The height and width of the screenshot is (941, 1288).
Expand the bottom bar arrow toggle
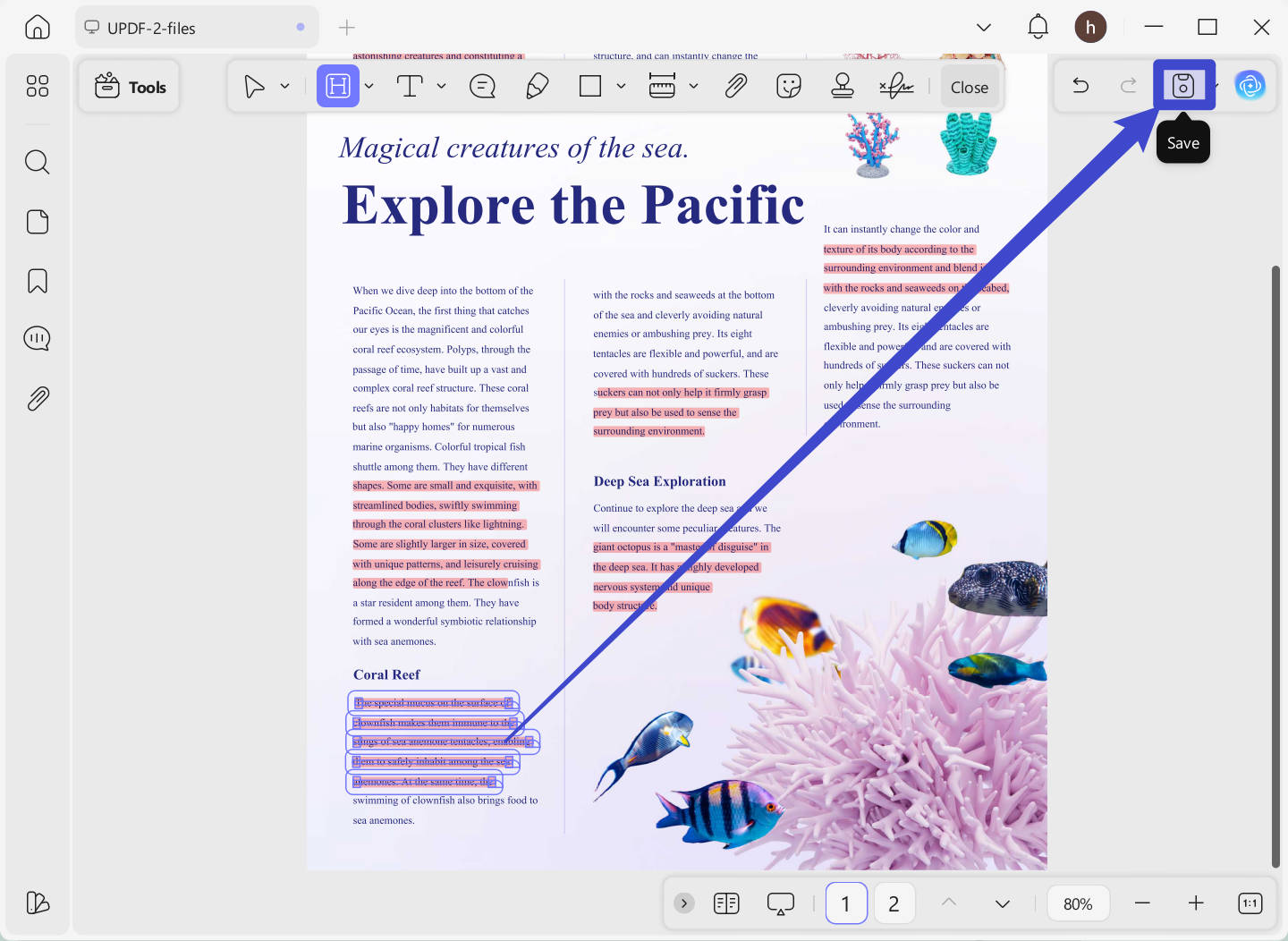point(684,903)
